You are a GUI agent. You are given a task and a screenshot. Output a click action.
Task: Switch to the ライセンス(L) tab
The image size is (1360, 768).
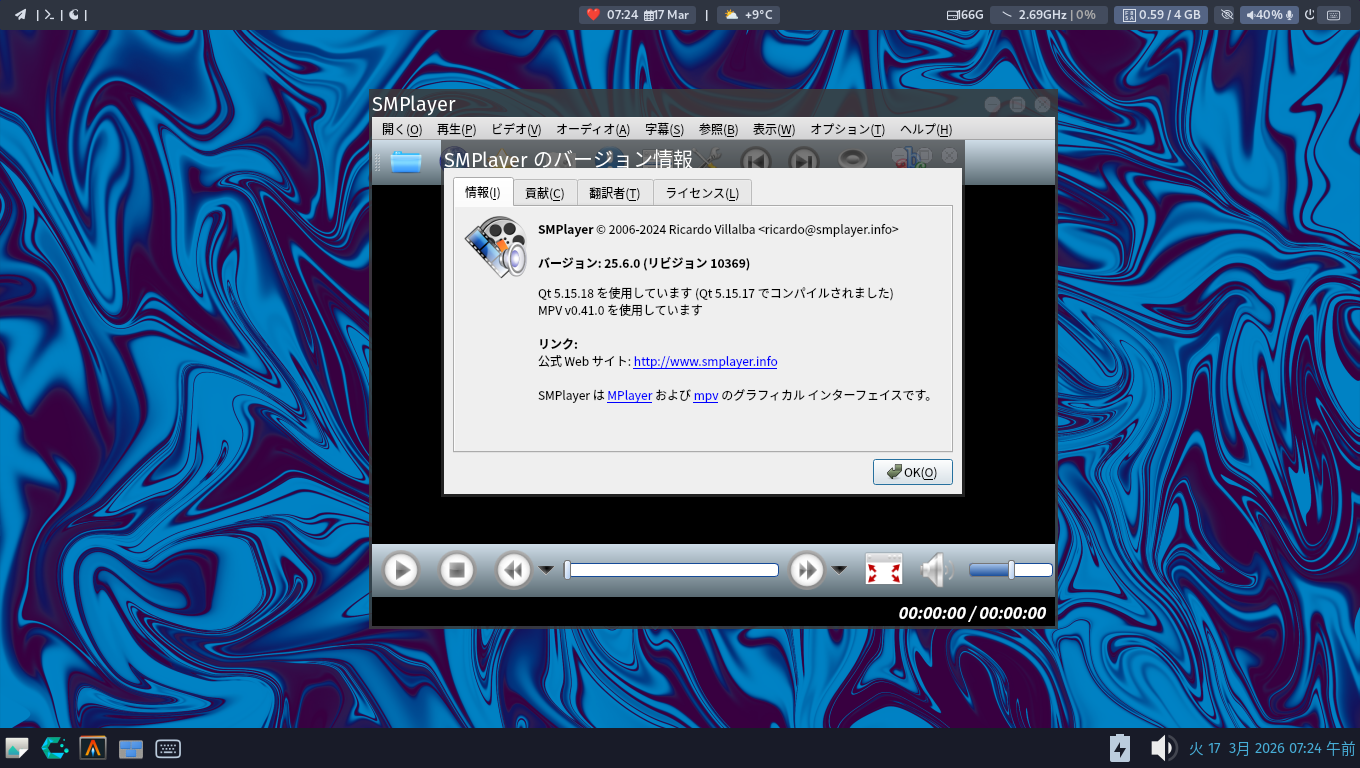[702, 193]
